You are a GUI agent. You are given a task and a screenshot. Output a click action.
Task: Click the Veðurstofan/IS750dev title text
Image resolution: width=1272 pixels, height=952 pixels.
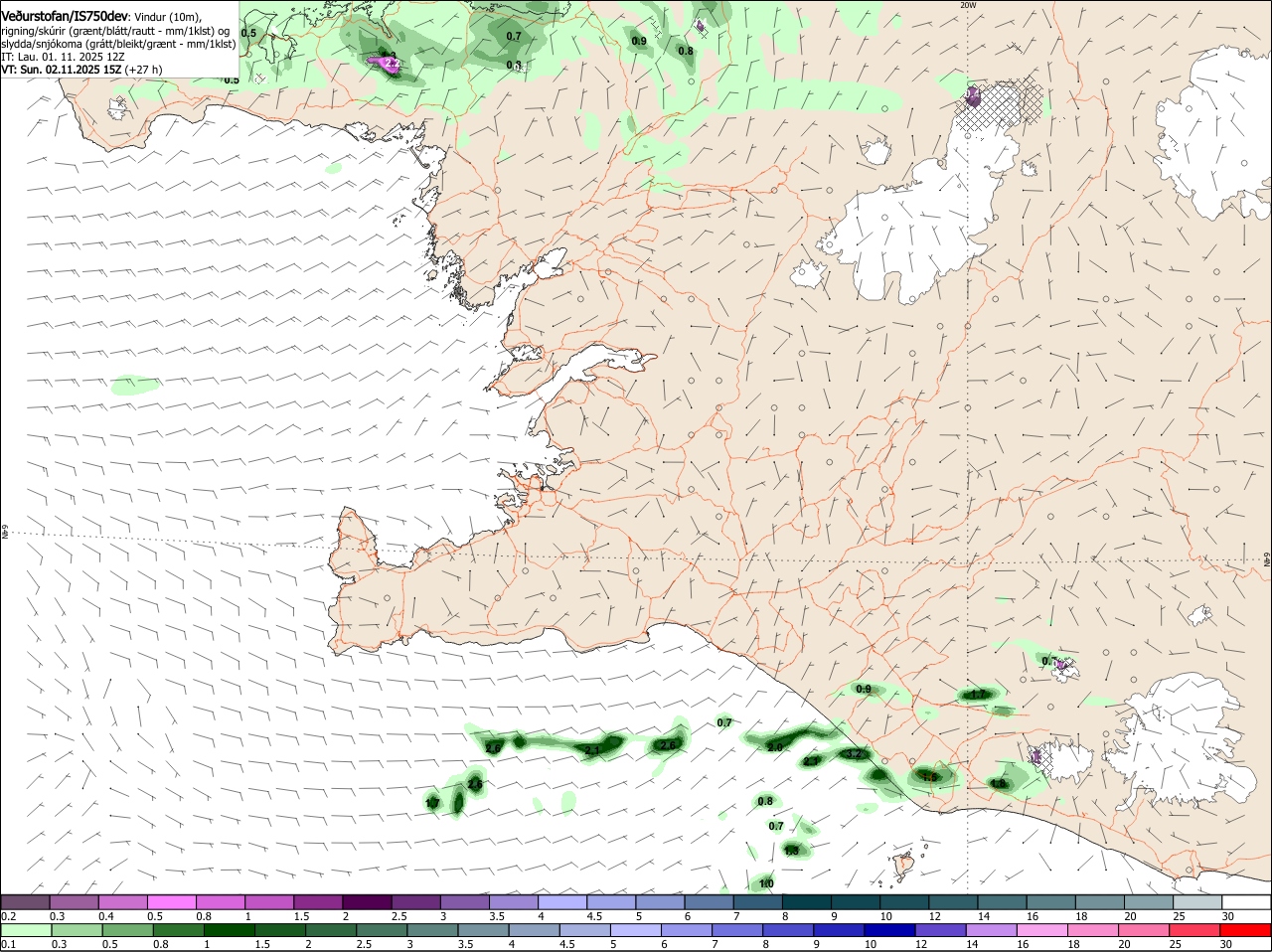point(65,17)
